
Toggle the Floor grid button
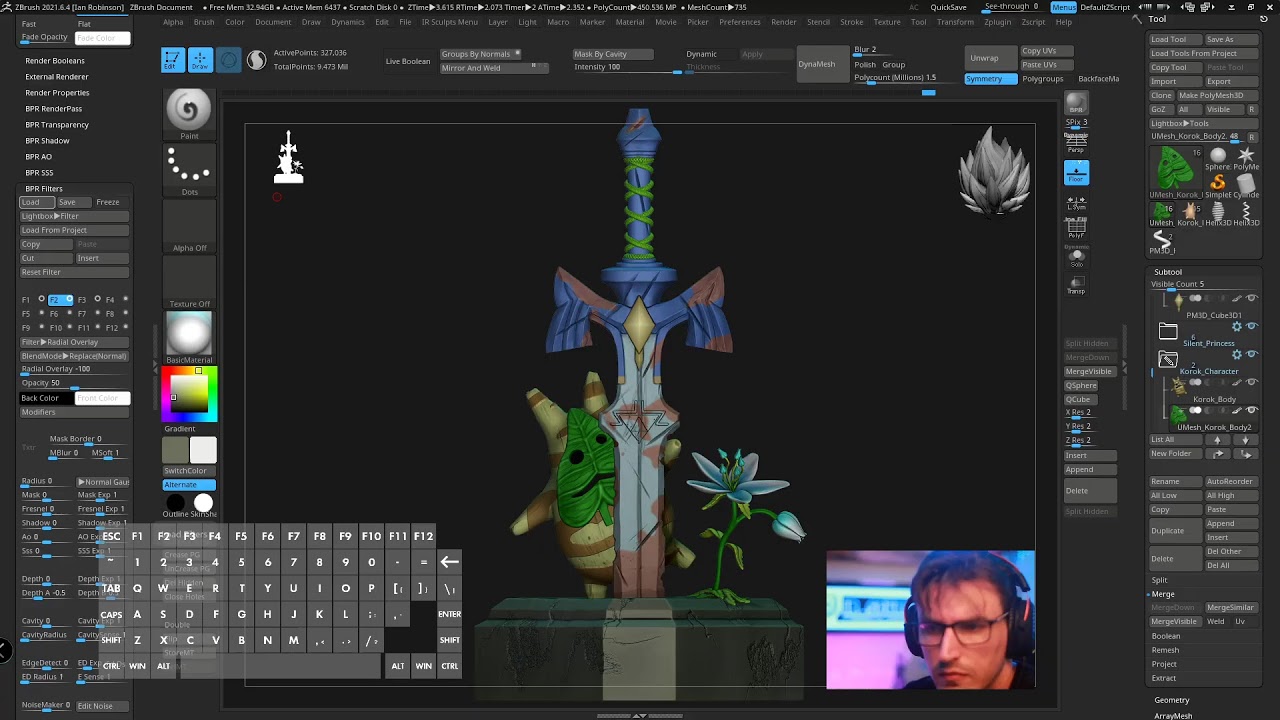[1076, 172]
